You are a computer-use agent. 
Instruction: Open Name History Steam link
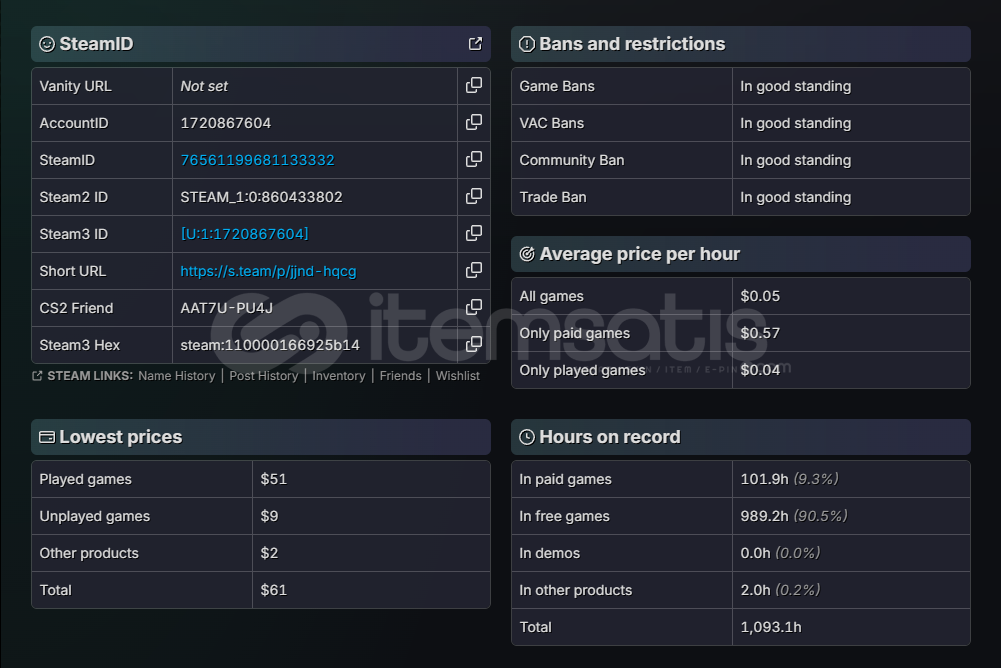(176, 376)
